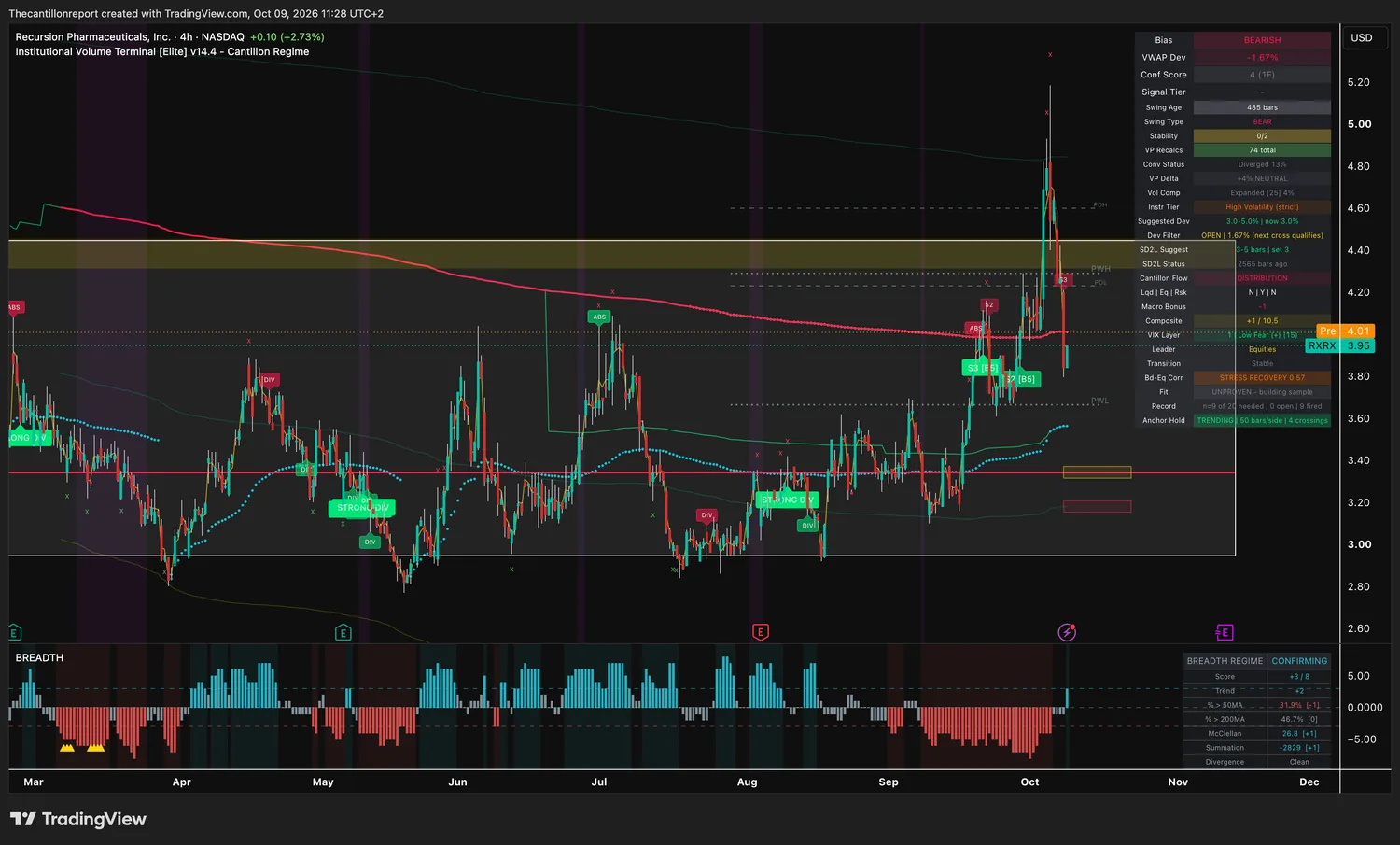The width and height of the screenshot is (1400, 845).
Task: Select the STRONG DIV label in August
Action: pyautogui.click(x=788, y=500)
